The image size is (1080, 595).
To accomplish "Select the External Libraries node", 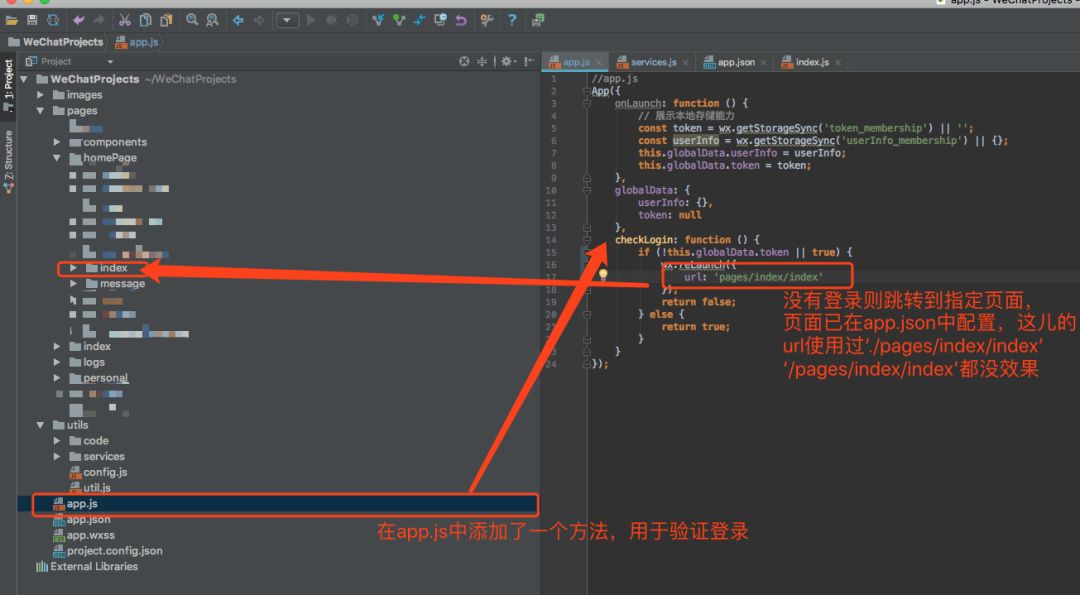I will pos(87,567).
